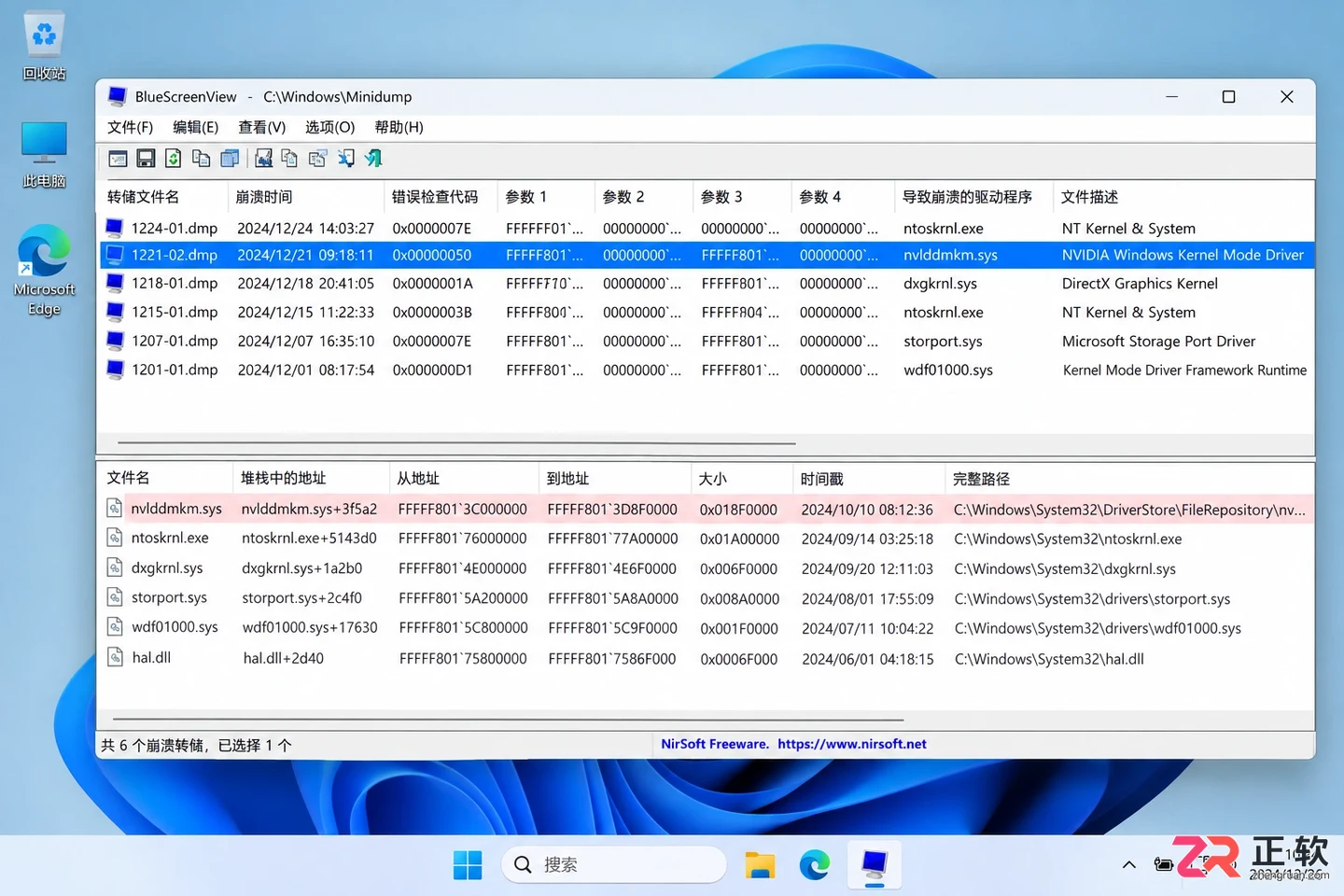The width and height of the screenshot is (1344, 896).
Task: Click the blue arrow-and-page toolbar icon
Action: [x=346, y=159]
